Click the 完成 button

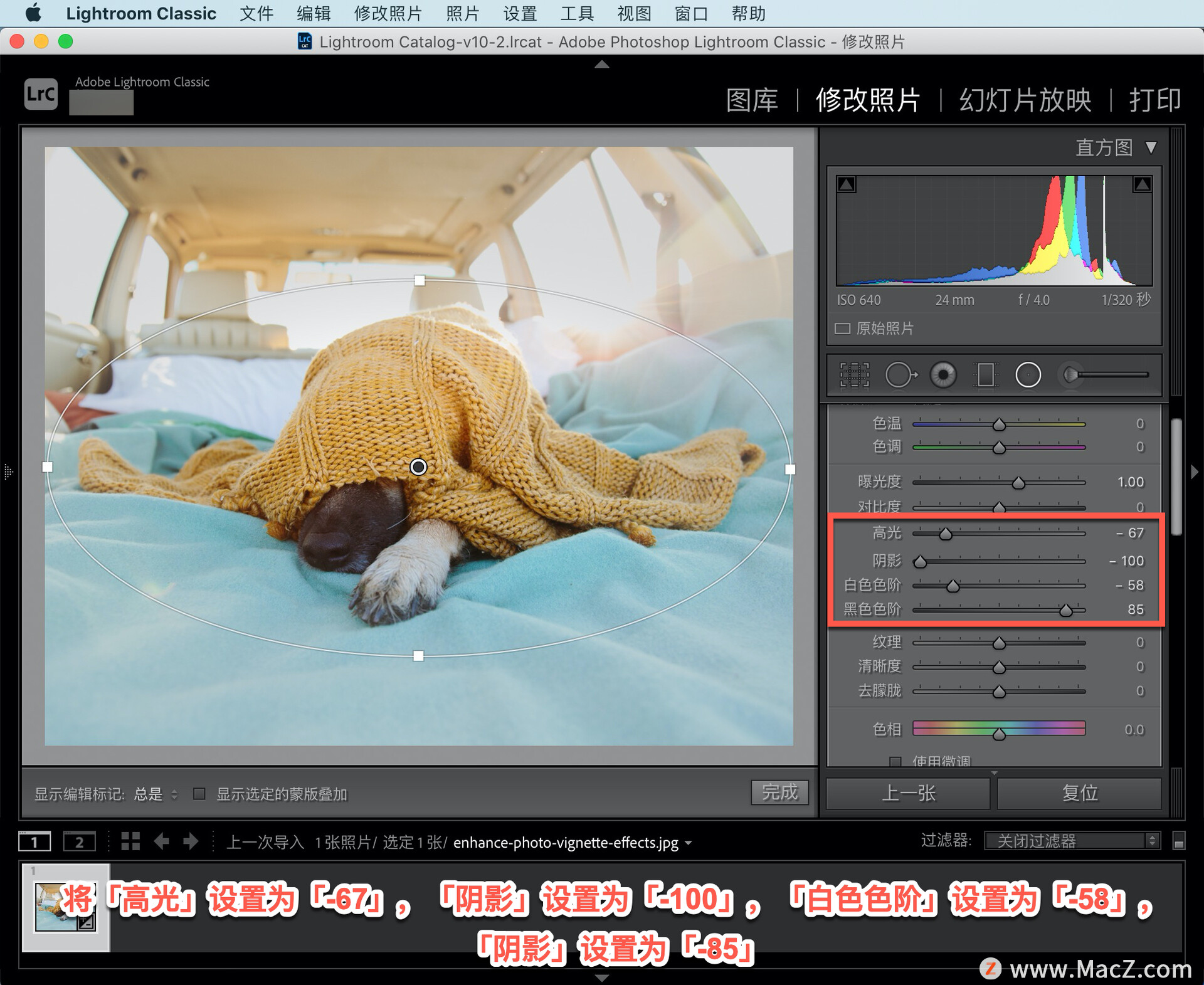[779, 793]
